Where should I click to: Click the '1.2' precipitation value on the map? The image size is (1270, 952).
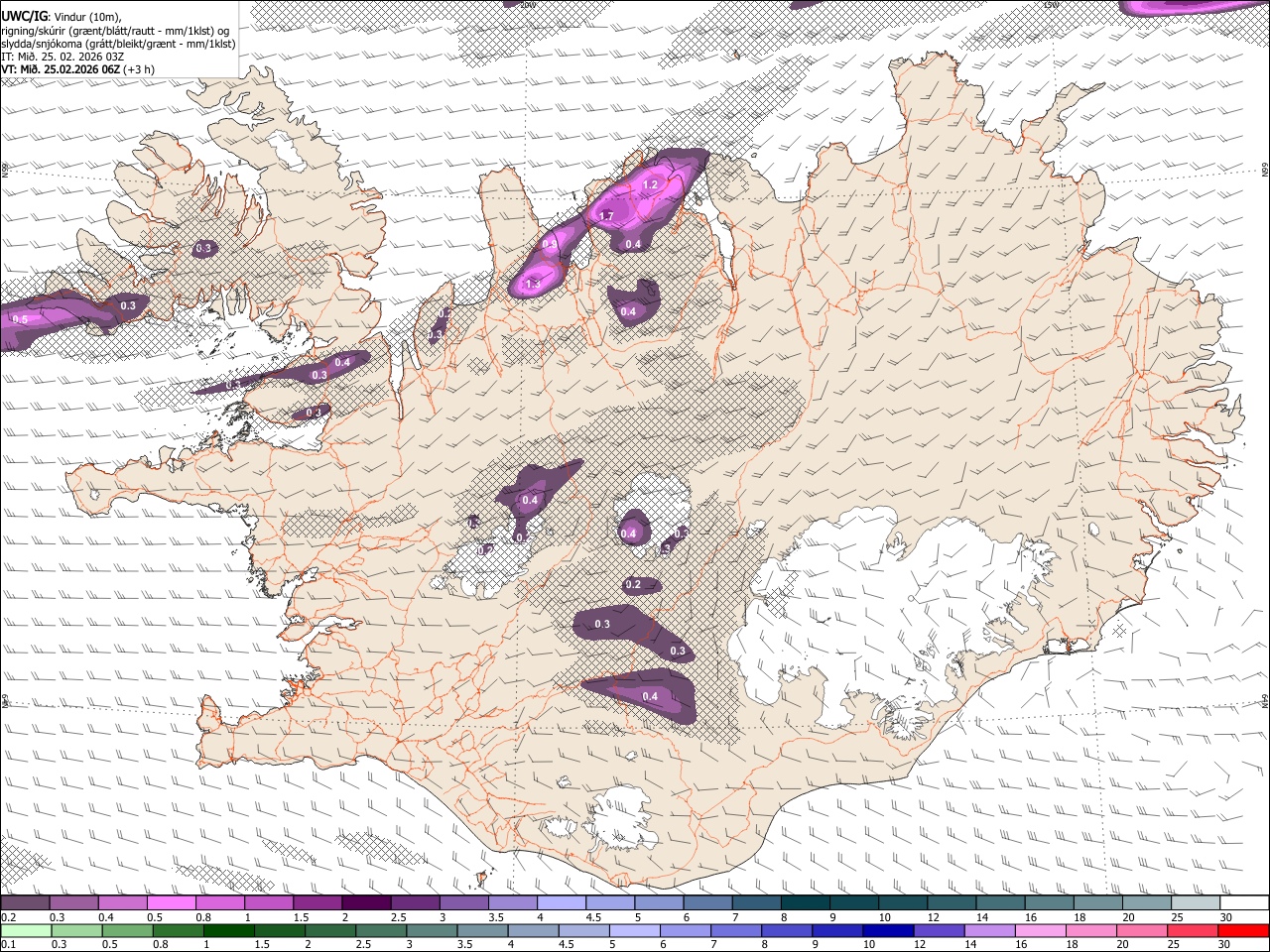tap(651, 184)
